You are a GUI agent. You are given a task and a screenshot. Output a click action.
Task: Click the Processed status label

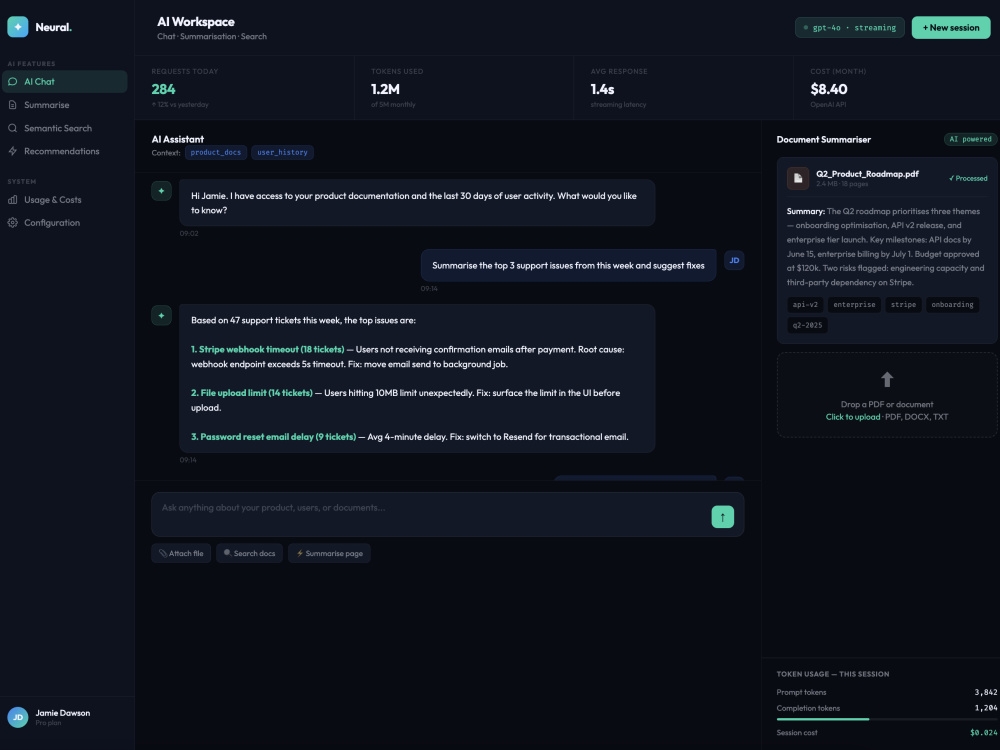(967, 179)
